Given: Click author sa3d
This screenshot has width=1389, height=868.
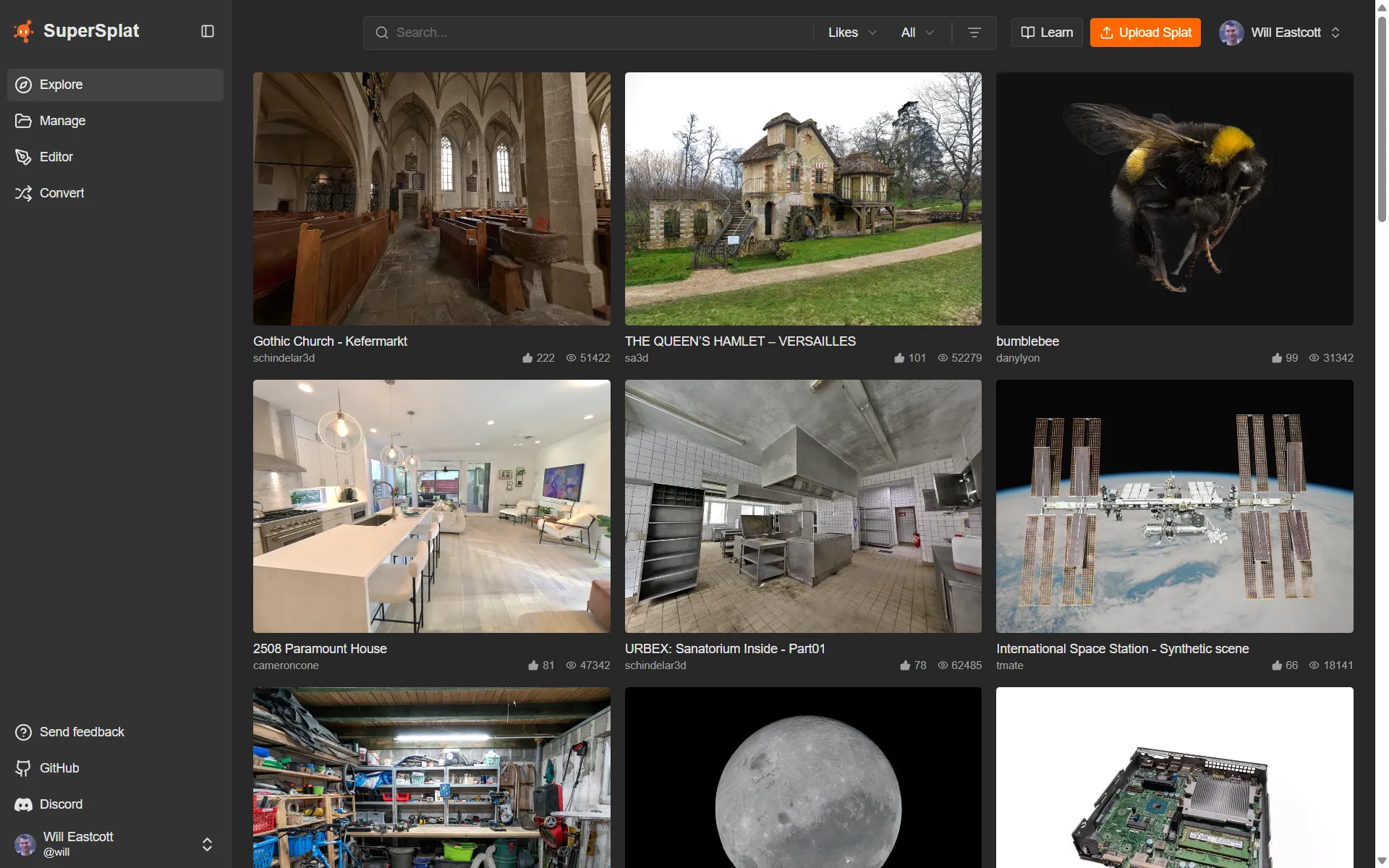Looking at the screenshot, I should [637, 358].
